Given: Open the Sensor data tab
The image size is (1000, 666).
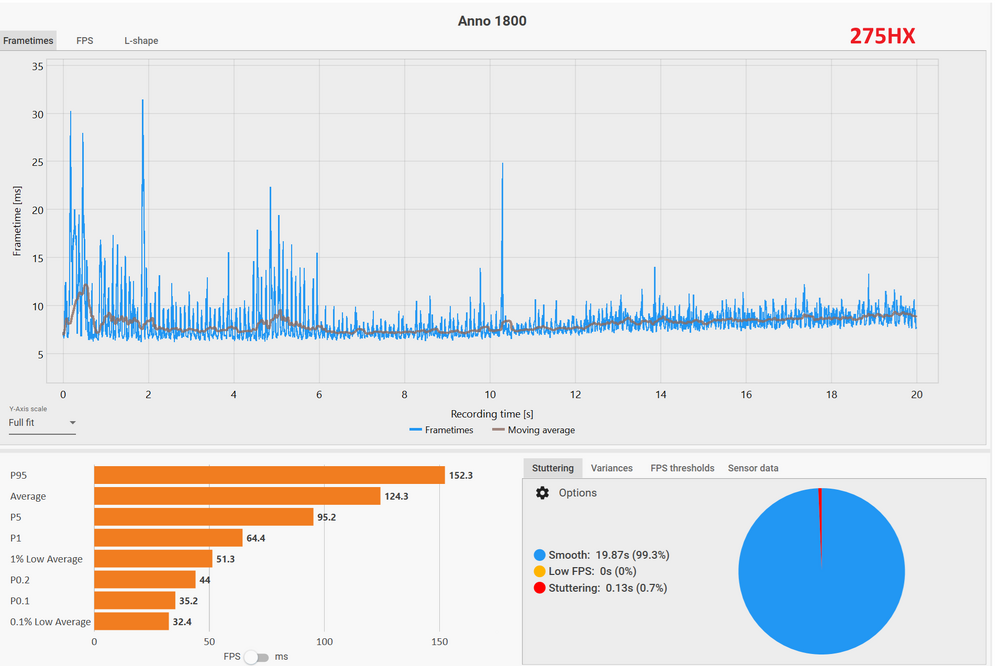Looking at the screenshot, I should tap(753, 468).
